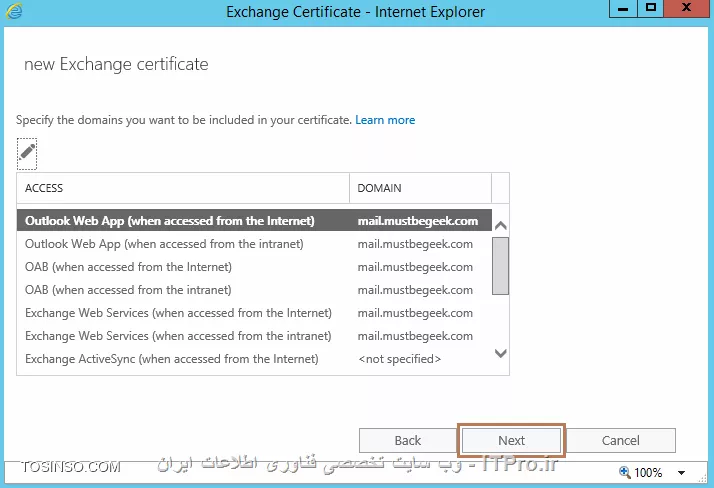
Task: Select OAB (when accessed from the intranet) row
Action: pos(254,290)
